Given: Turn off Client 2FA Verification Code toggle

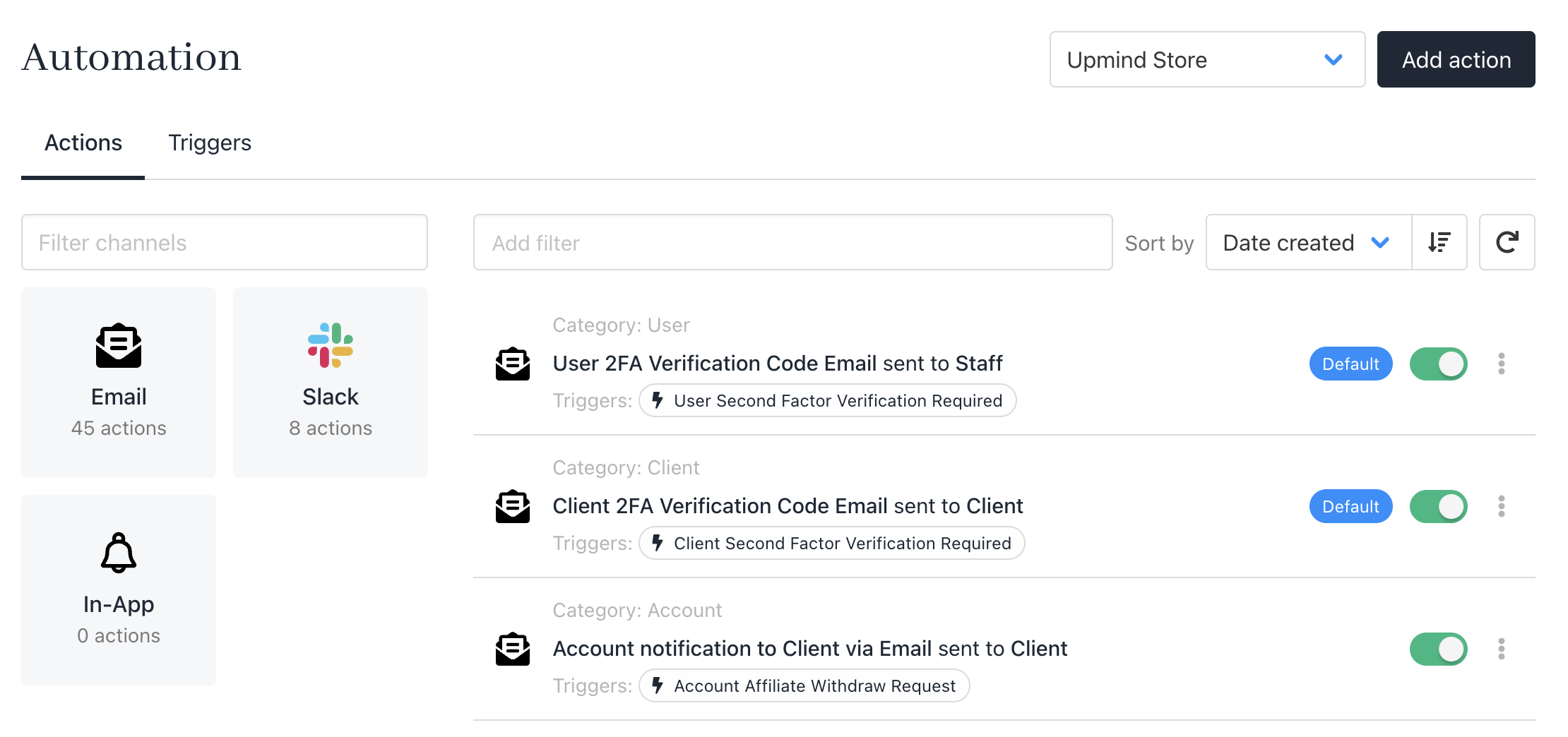Looking at the screenshot, I should (x=1438, y=506).
